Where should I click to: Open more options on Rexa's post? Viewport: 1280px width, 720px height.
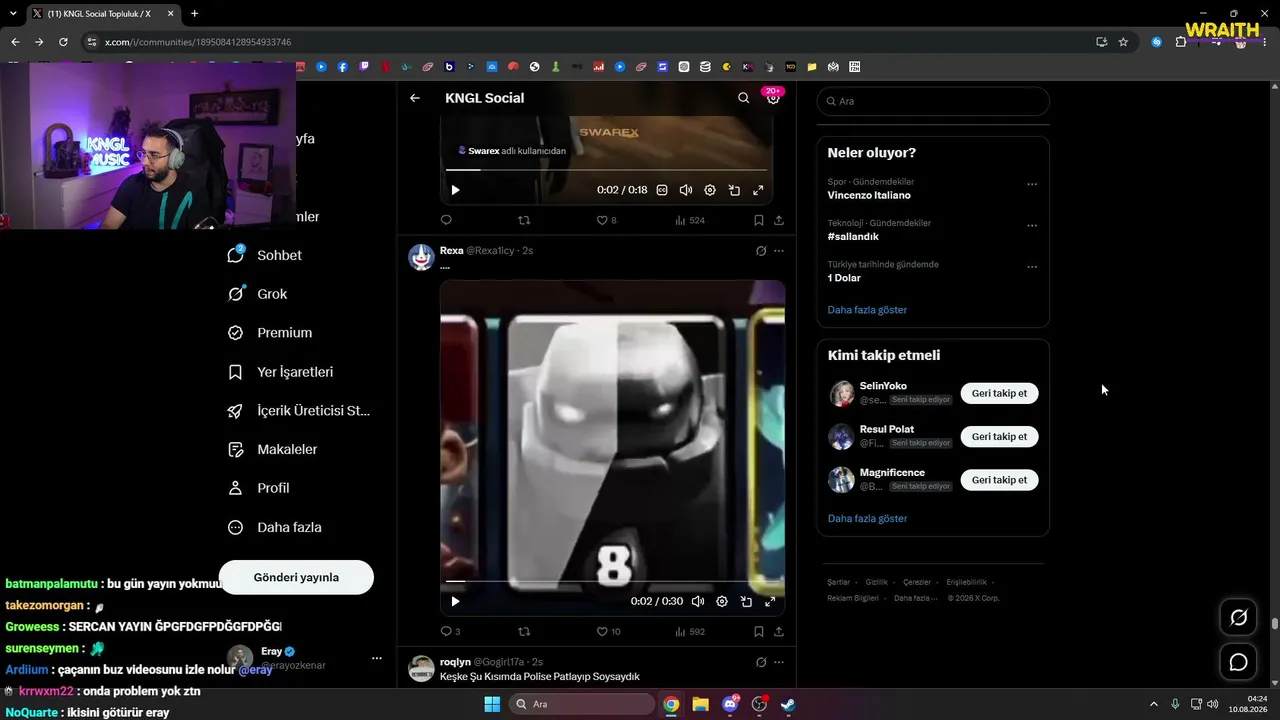779,251
